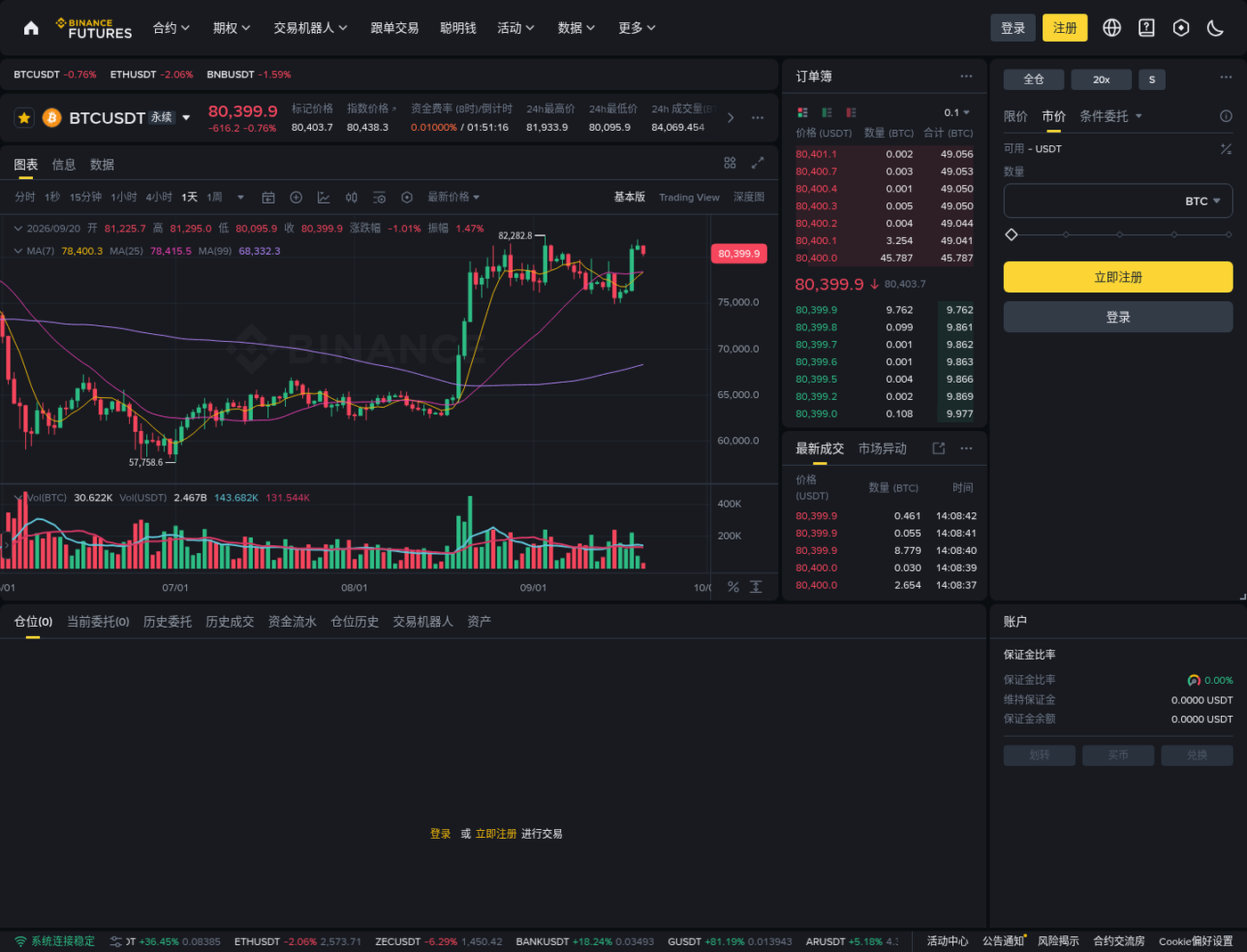Open the recent trades three-dots menu

point(966,448)
